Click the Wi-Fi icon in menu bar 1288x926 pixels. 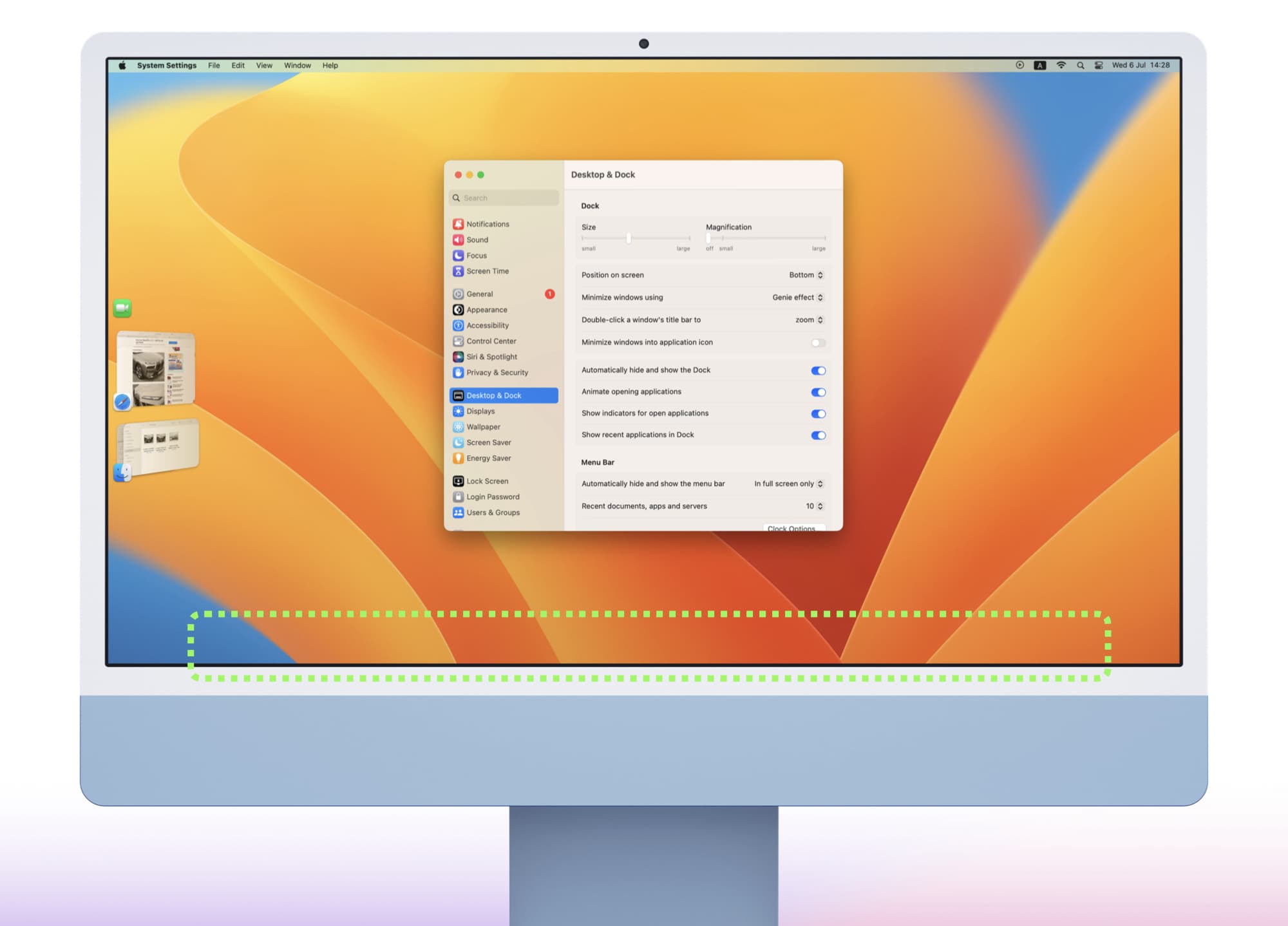[1061, 65]
